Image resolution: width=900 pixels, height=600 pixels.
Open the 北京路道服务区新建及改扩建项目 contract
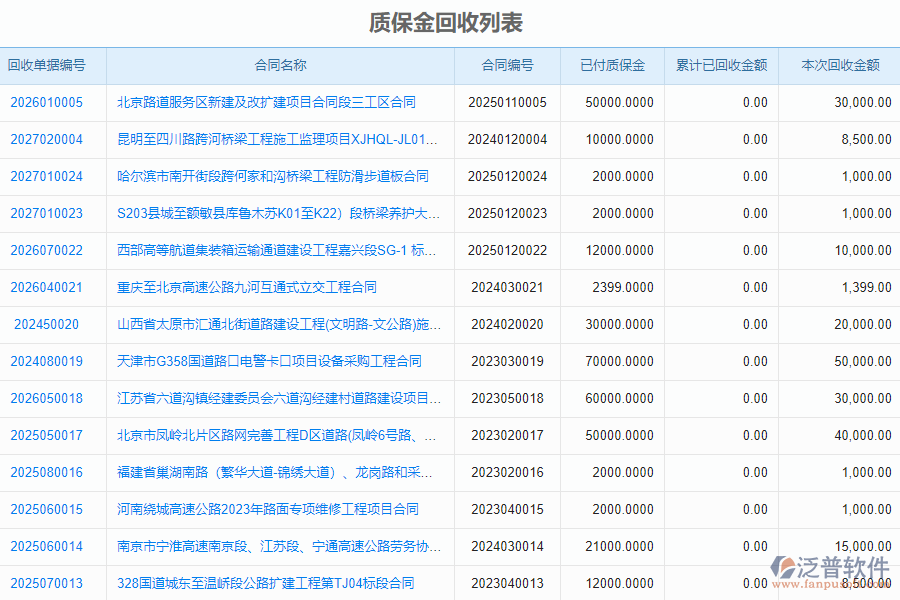pos(268,102)
